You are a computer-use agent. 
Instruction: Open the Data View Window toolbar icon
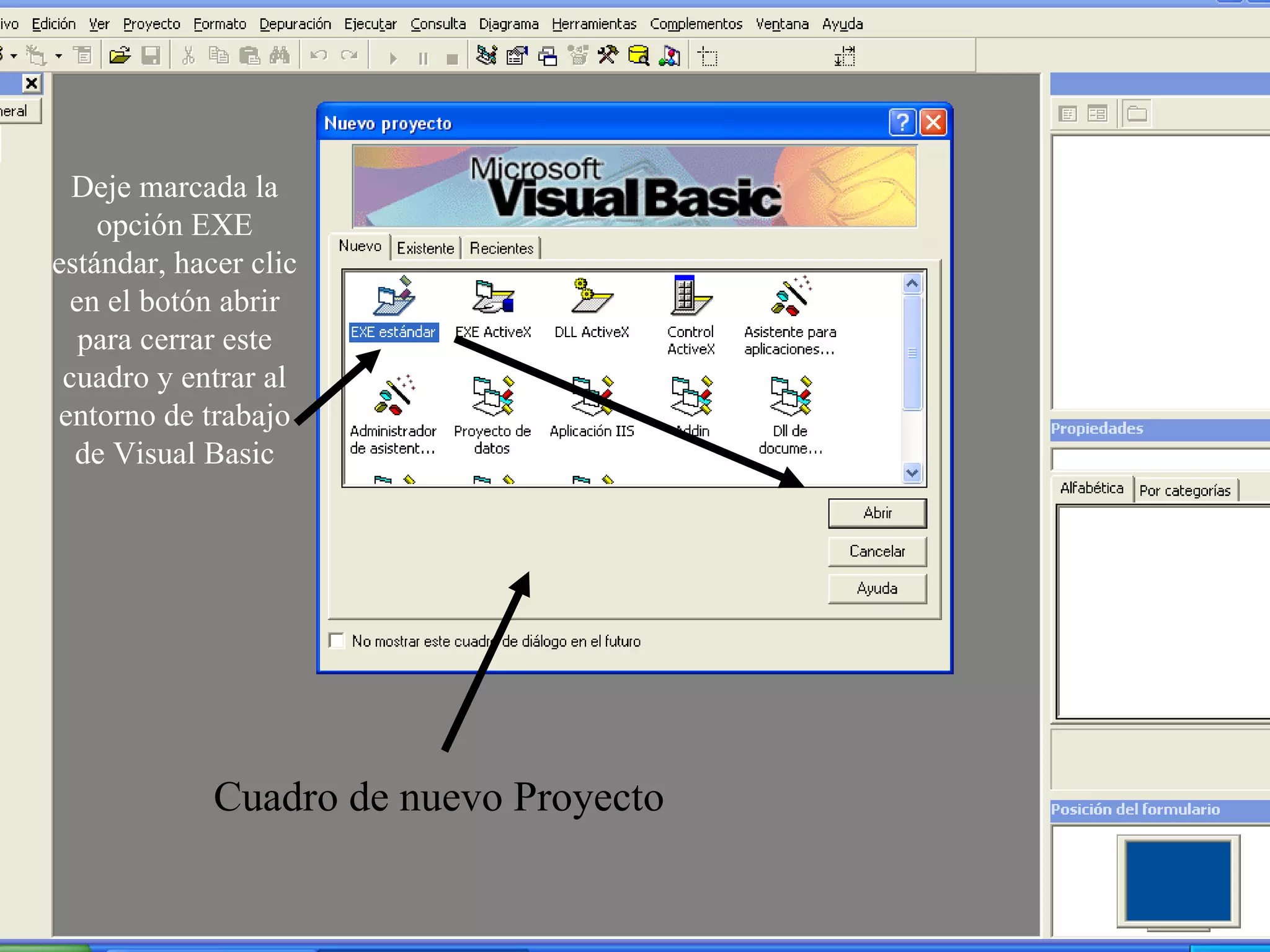click(x=639, y=56)
